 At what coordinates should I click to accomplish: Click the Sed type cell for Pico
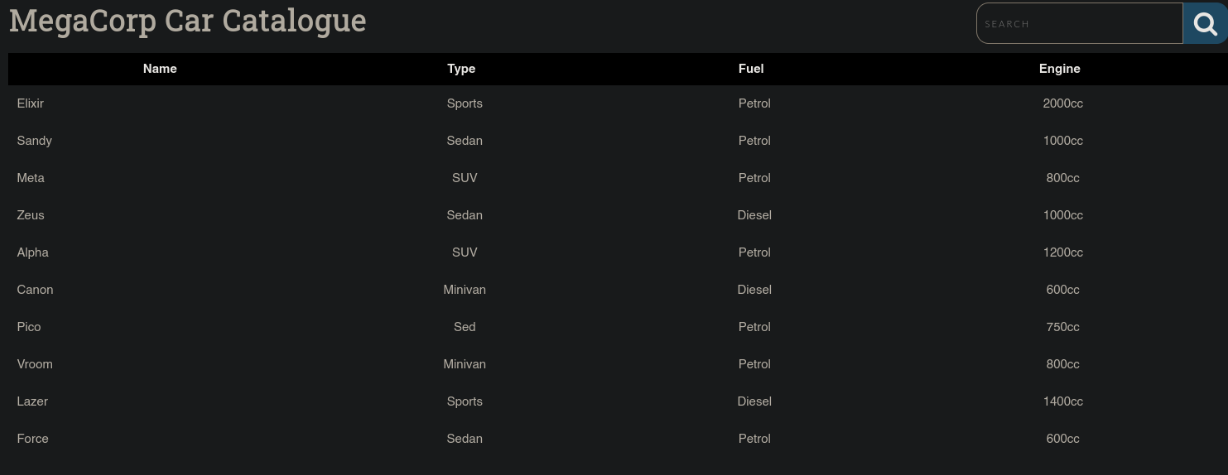tap(464, 327)
